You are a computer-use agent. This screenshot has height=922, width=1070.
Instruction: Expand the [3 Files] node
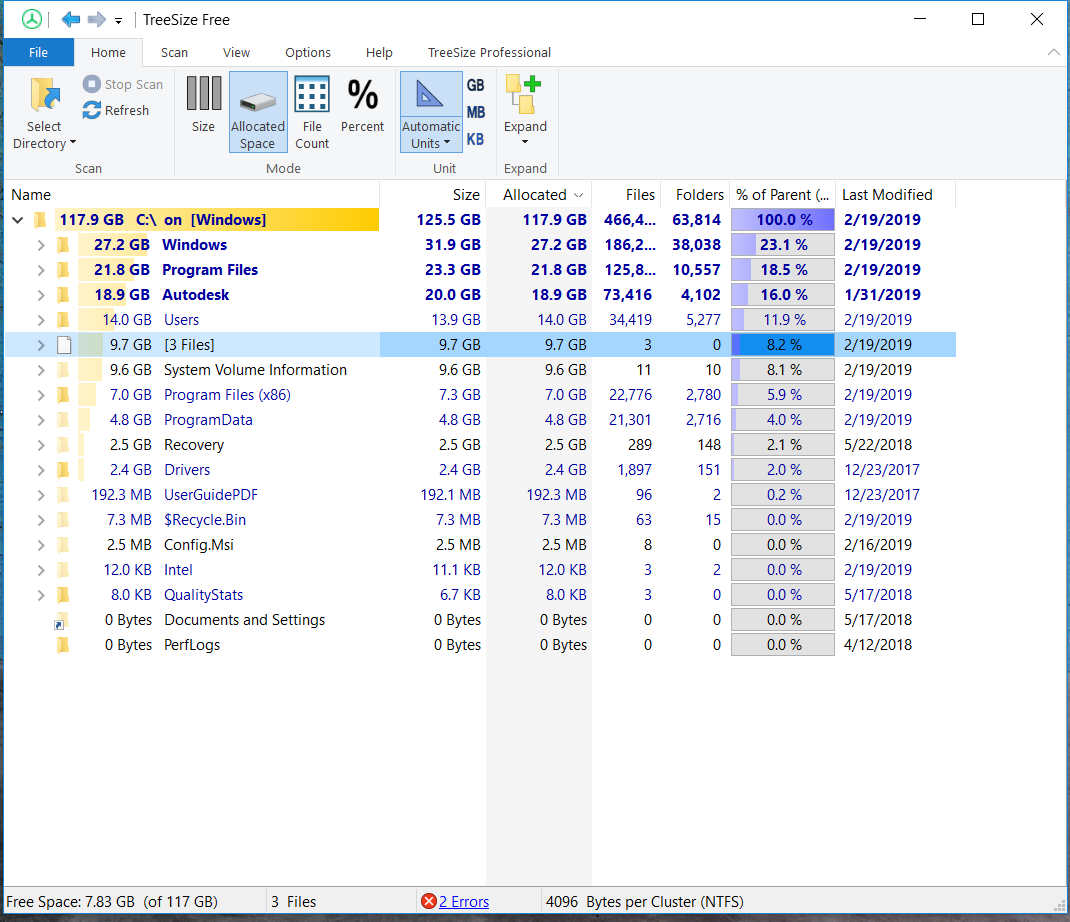point(41,345)
